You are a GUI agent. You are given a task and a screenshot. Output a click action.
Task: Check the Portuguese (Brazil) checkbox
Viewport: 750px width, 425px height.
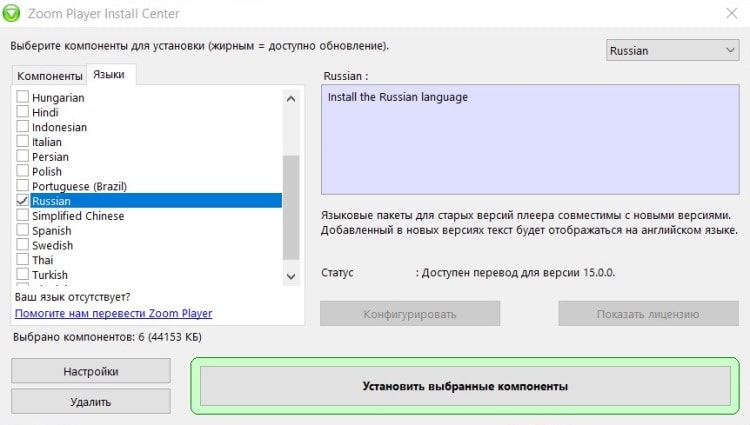tap(22, 185)
